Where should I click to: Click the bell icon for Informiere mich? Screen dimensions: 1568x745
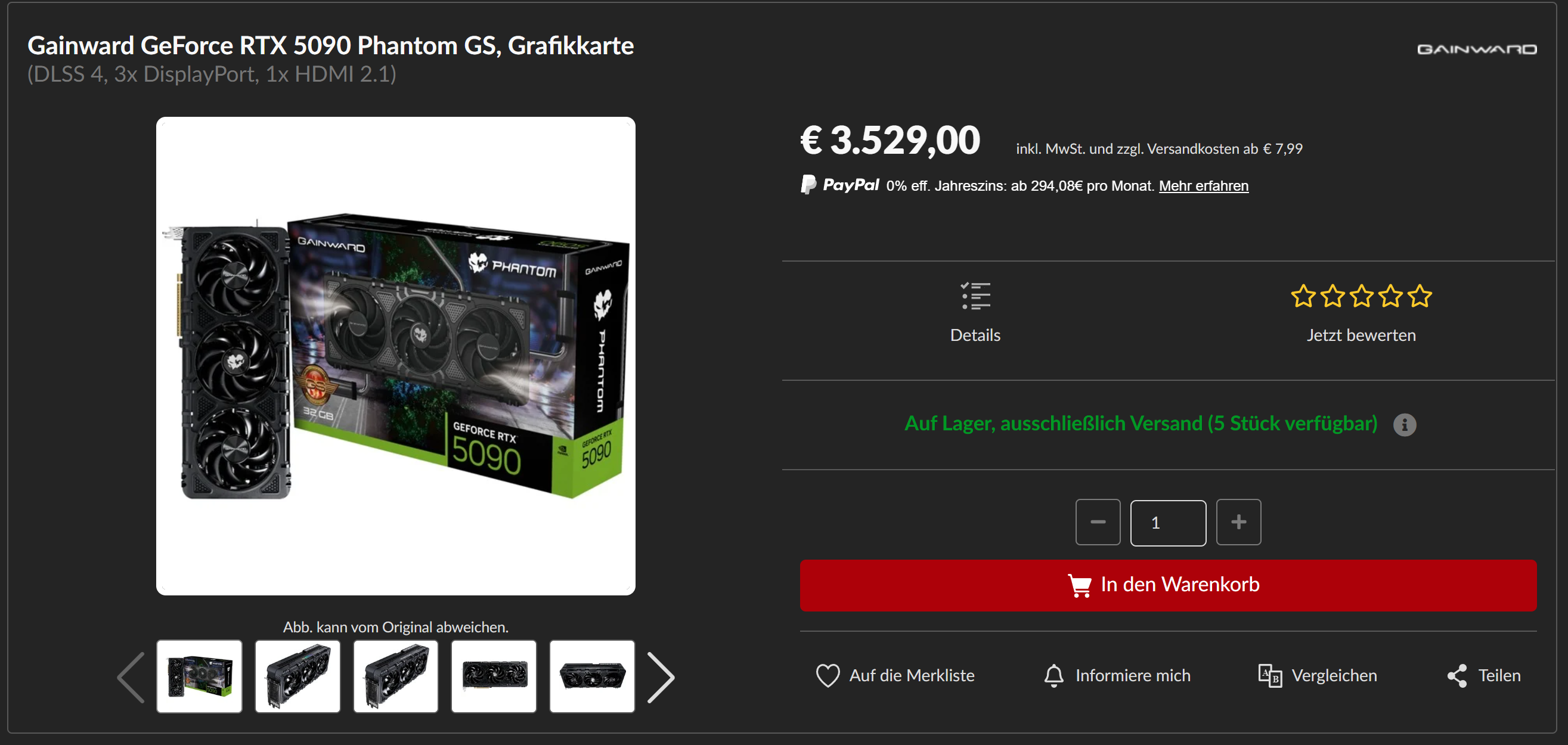(x=1053, y=676)
